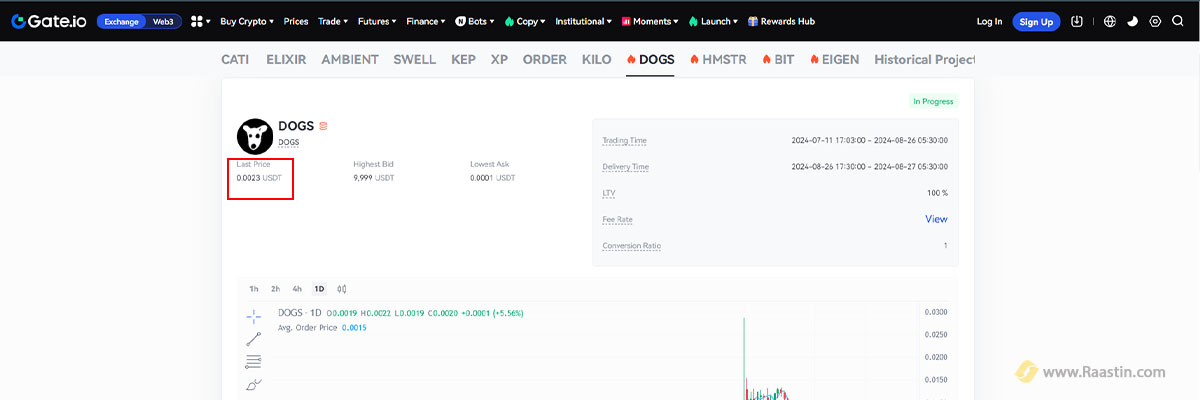Click the Delivery Time label
The image size is (1200, 400).
(625, 167)
